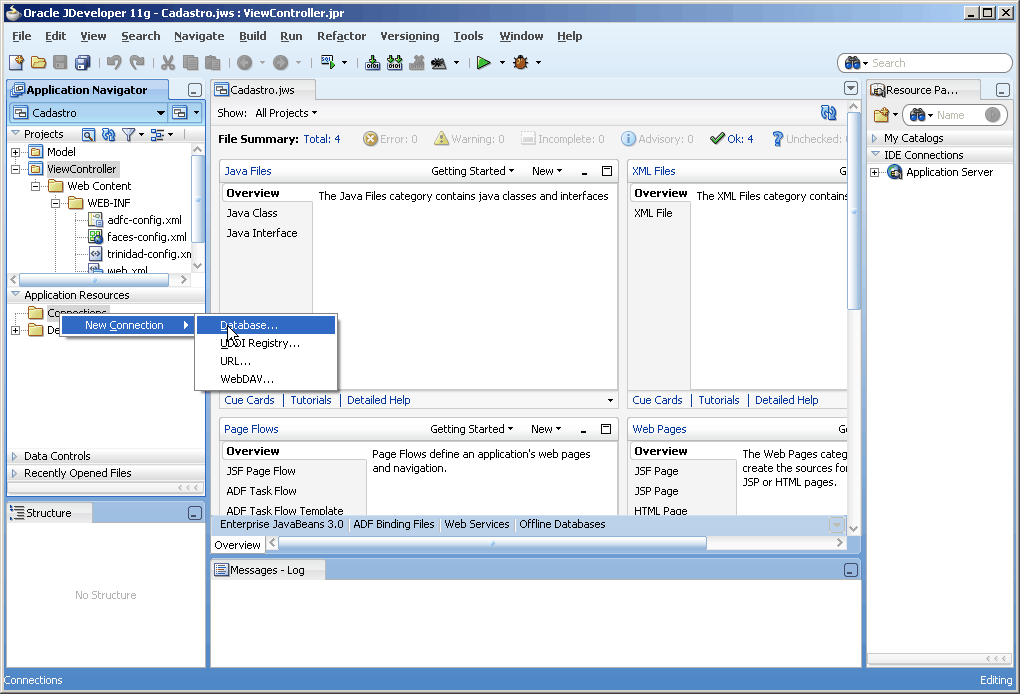Viewport: 1020px width, 694px height.
Task: Open the Cue Cards link under Java Files
Action: tap(249, 400)
